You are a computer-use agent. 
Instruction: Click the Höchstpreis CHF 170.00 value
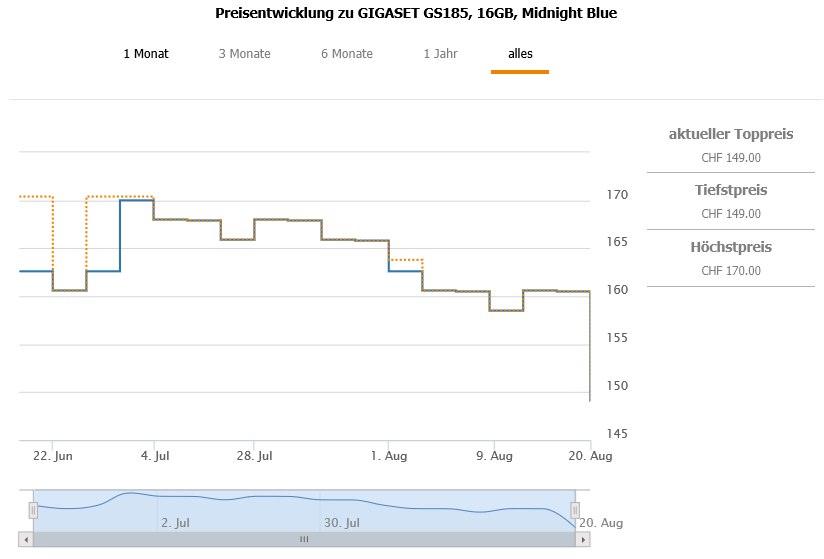(731, 271)
